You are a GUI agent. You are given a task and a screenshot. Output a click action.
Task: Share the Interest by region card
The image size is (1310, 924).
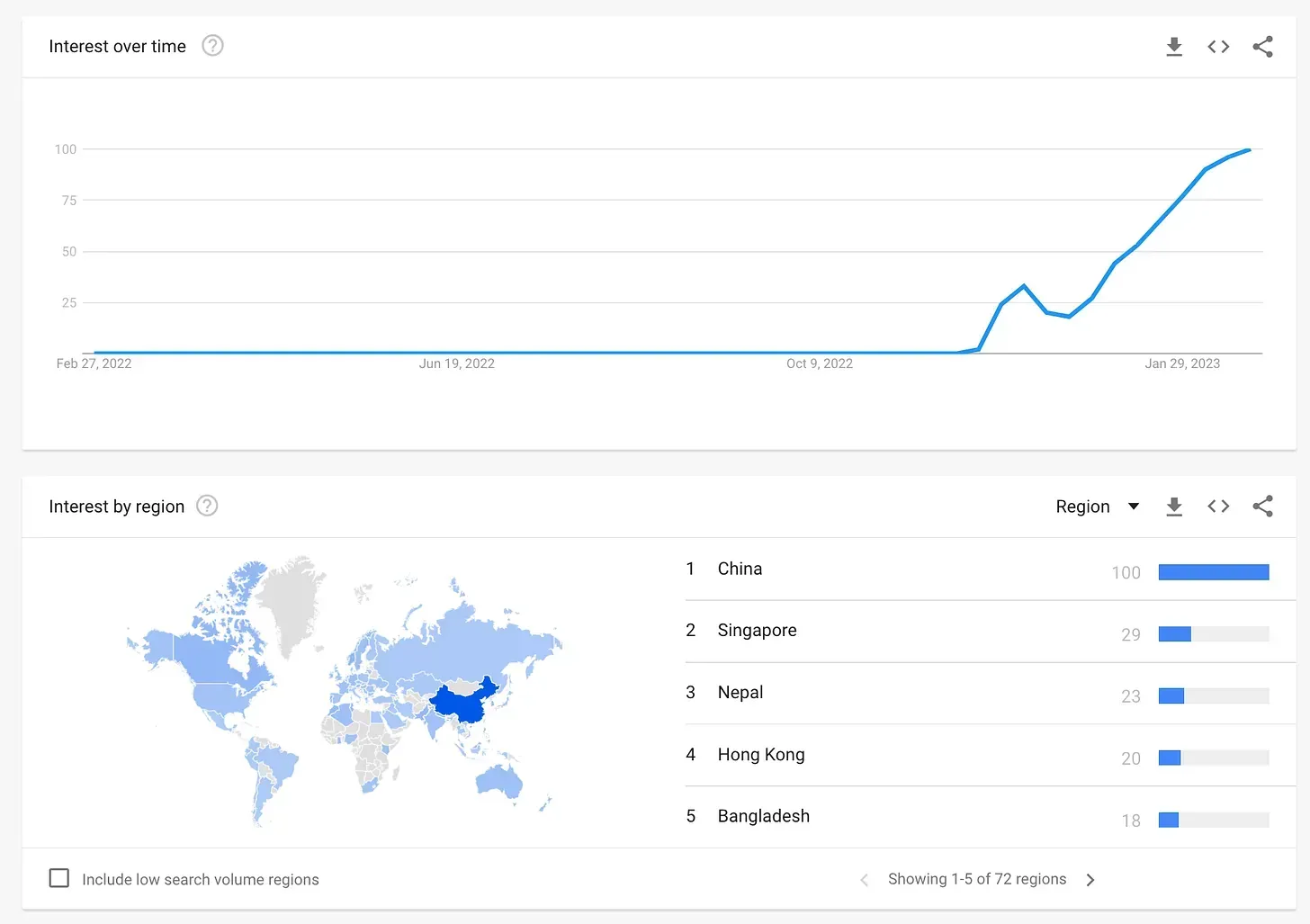coord(1262,507)
